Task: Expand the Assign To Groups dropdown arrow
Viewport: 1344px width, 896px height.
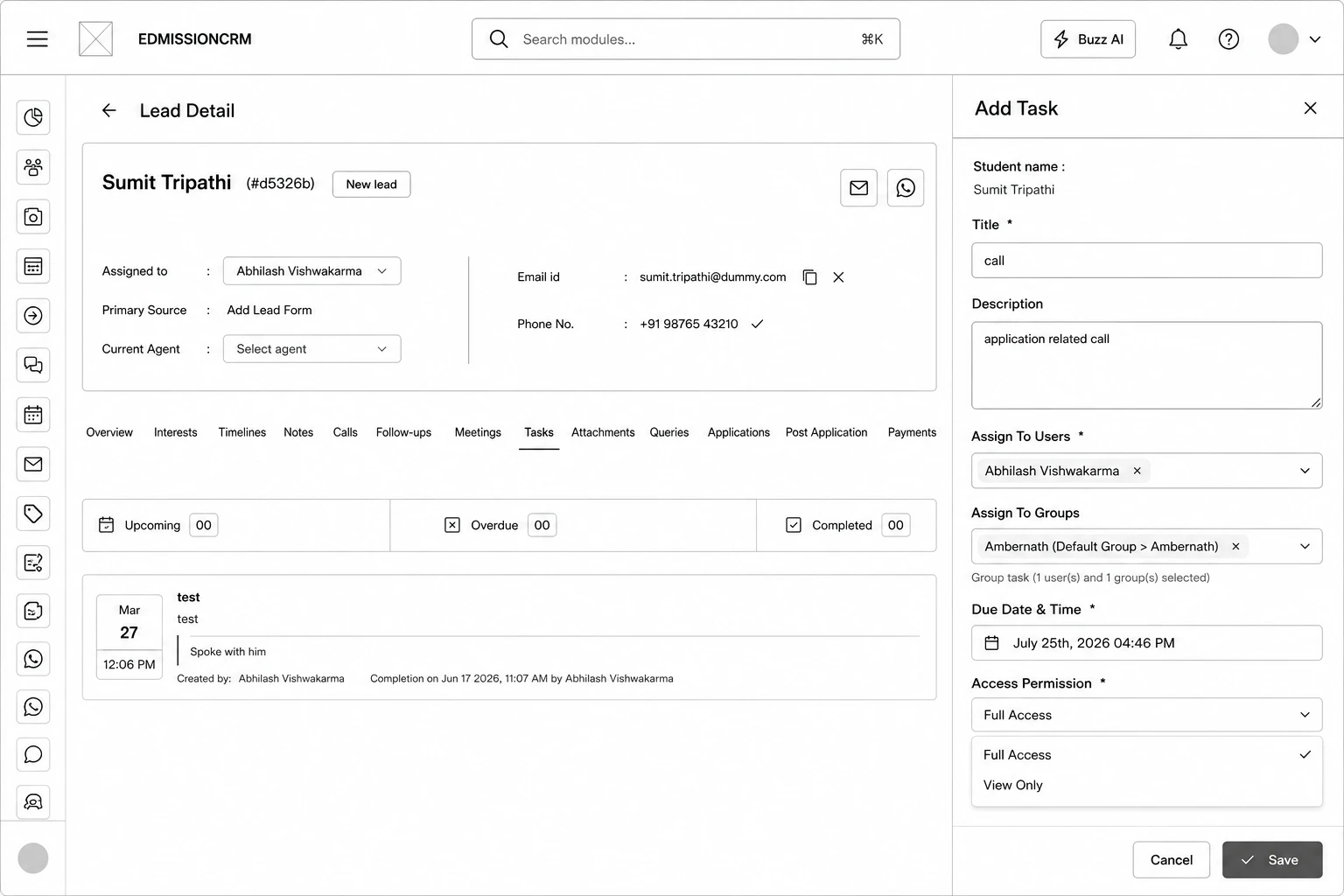Action: (x=1305, y=547)
